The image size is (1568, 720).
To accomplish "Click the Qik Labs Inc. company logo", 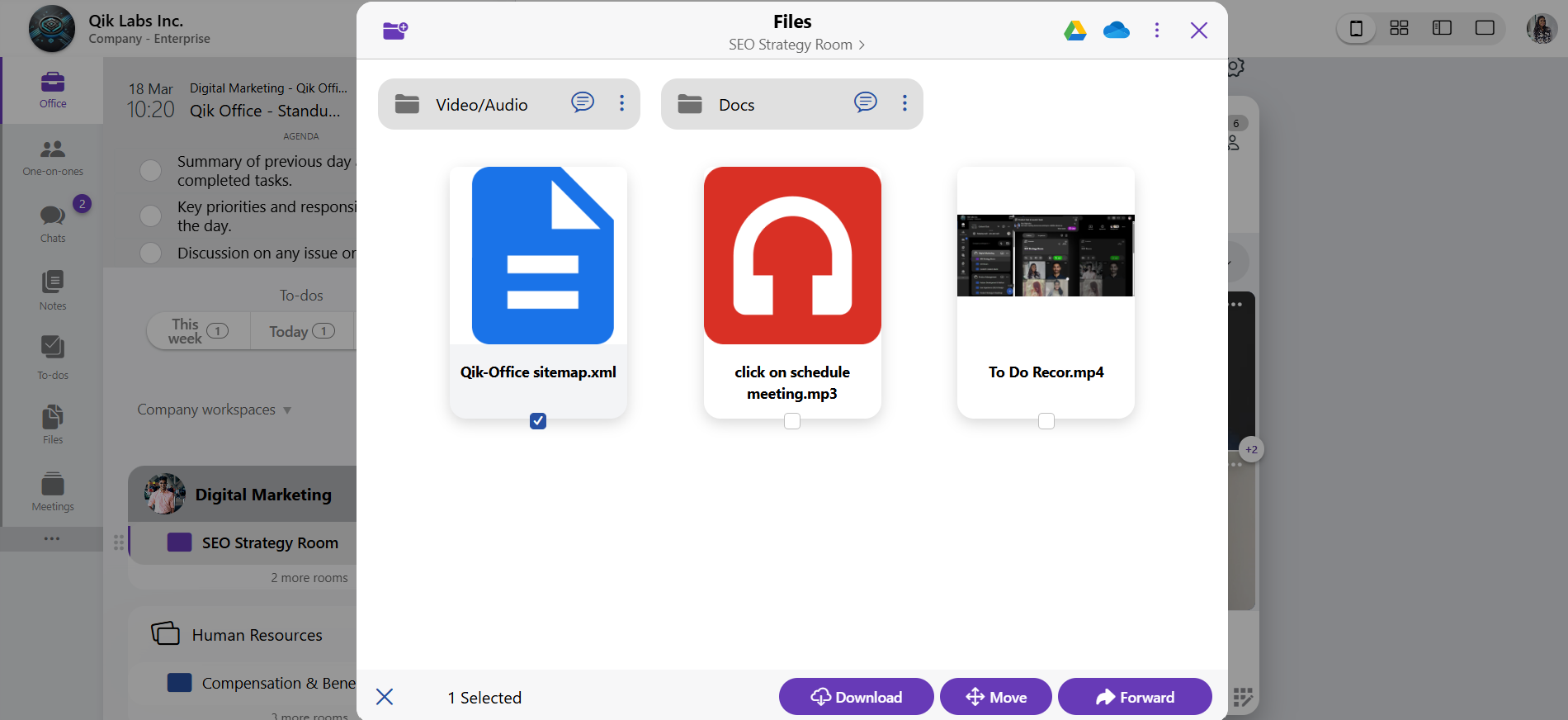I will point(52,29).
